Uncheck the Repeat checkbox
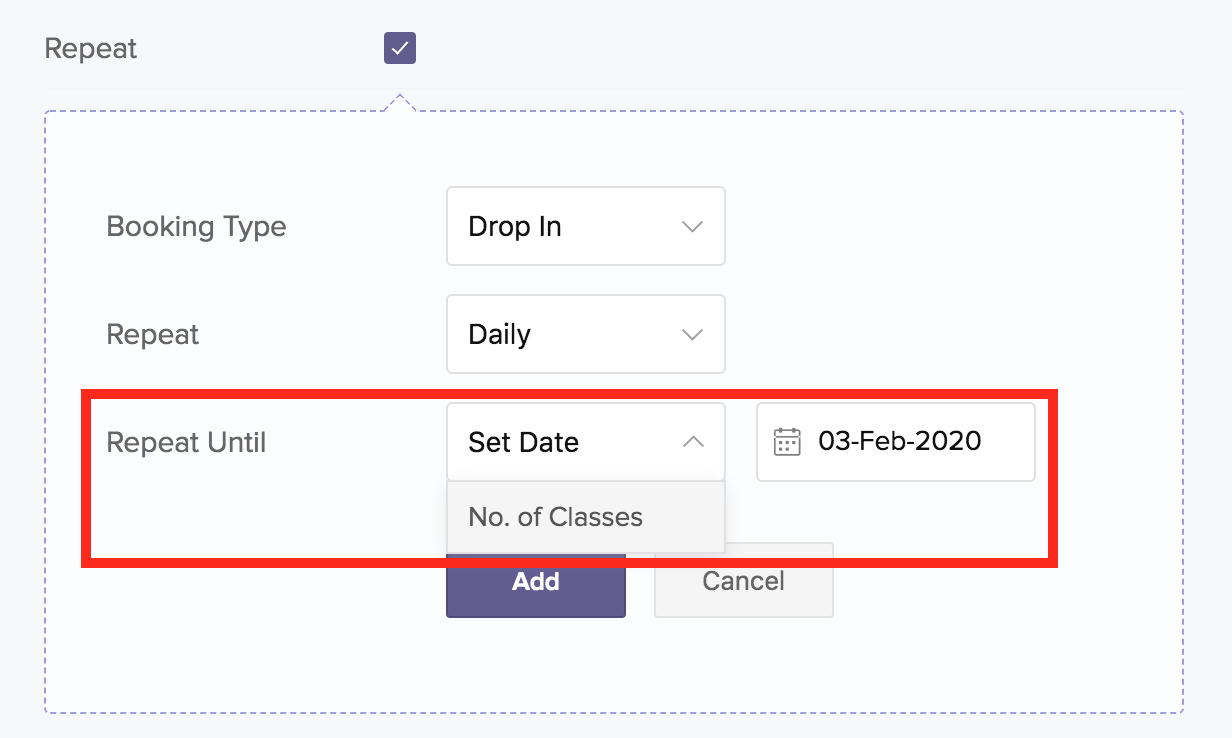Screen dimensions: 1232x738 click(400, 48)
